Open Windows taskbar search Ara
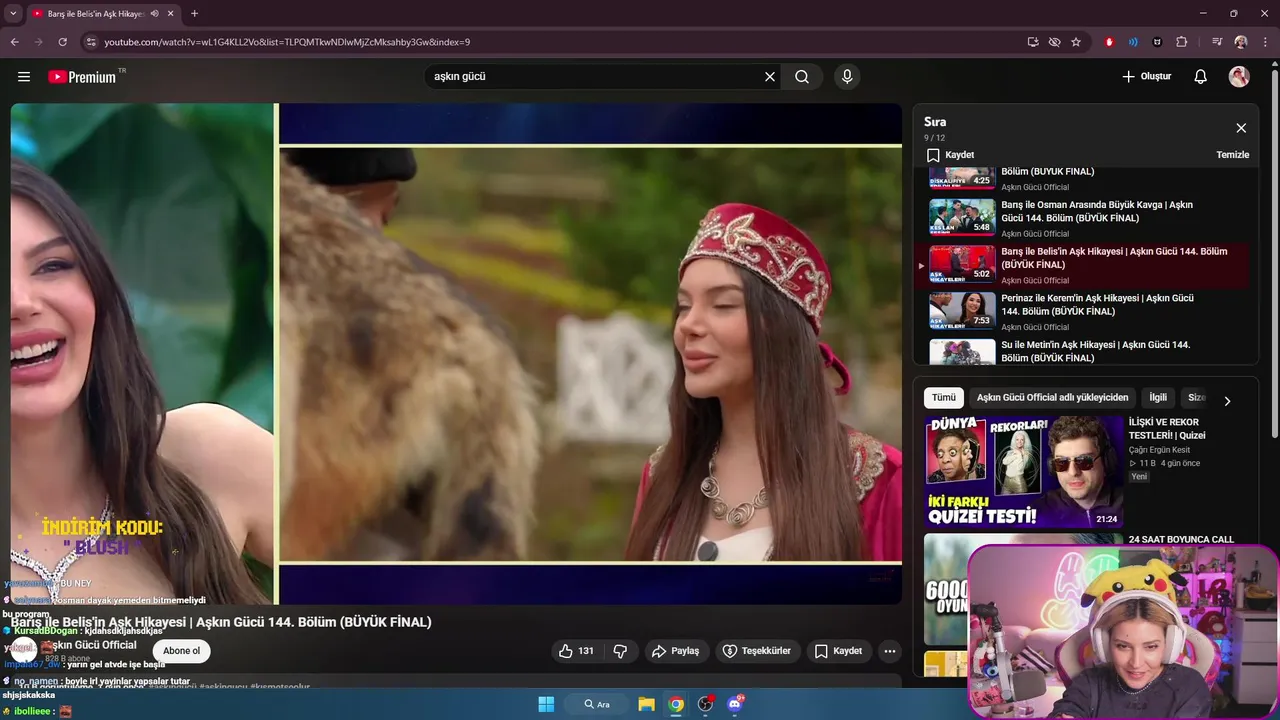This screenshot has width=1280, height=720. point(598,704)
